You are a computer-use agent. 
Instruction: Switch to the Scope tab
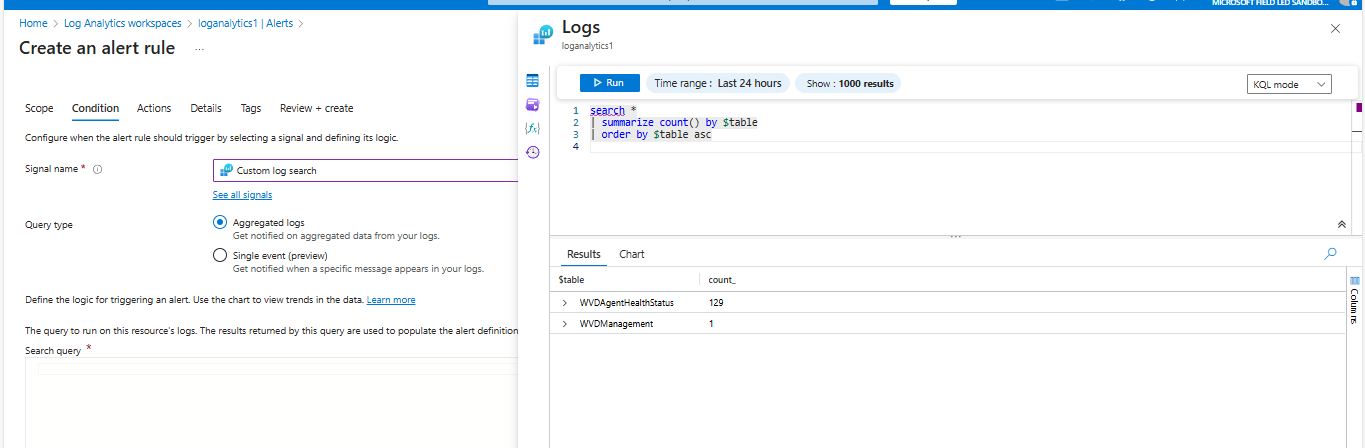(x=39, y=108)
